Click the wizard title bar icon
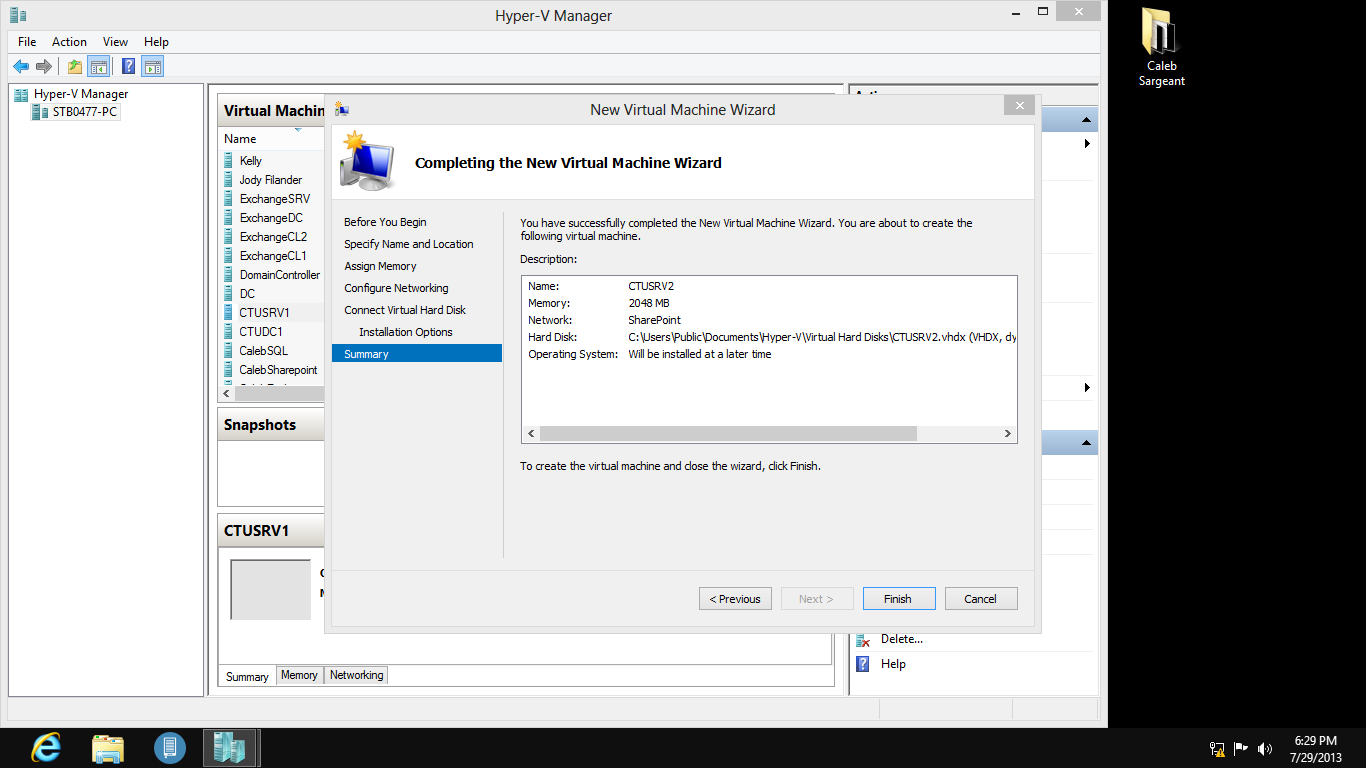 pyautogui.click(x=342, y=110)
